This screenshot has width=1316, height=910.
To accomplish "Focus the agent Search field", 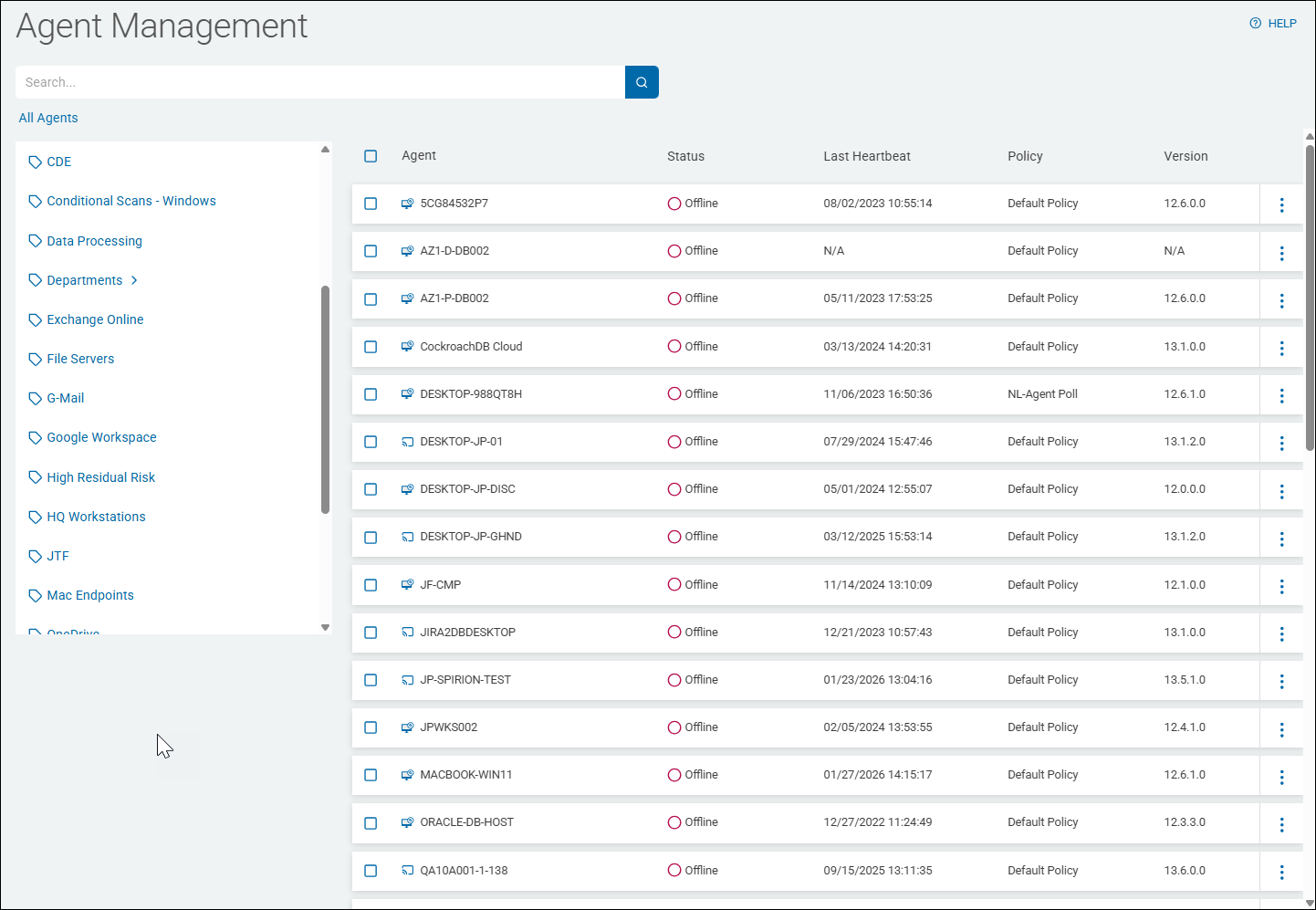I will pyautogui.click(x=320, y=82).
